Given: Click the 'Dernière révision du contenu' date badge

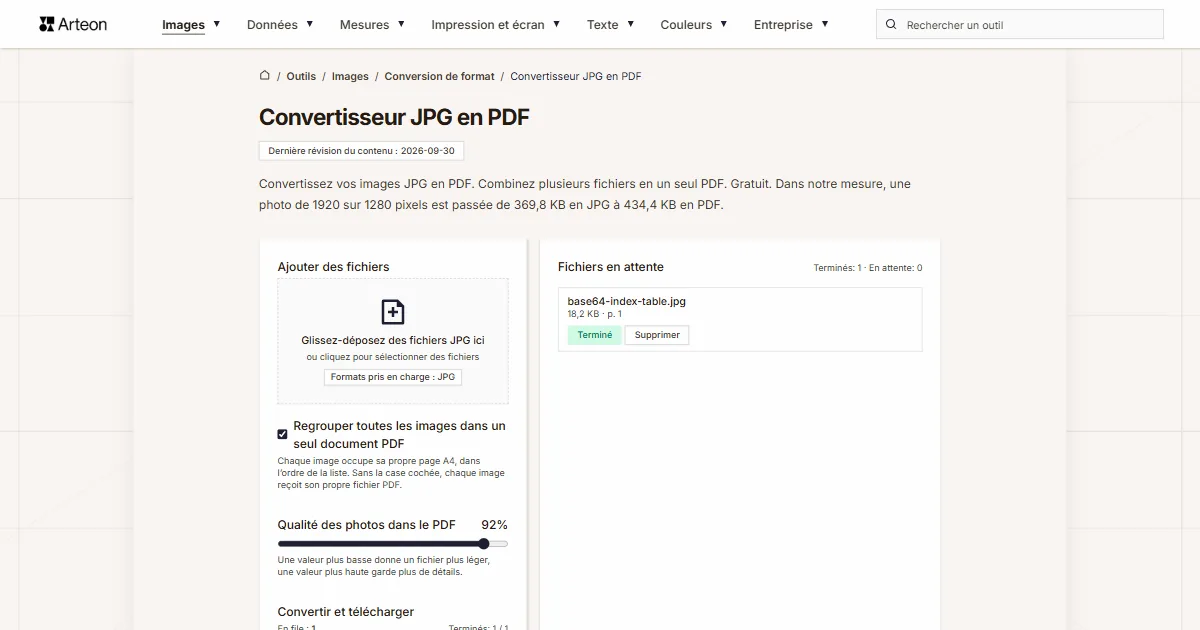Looking at the screenshot, I should point(361,151).
